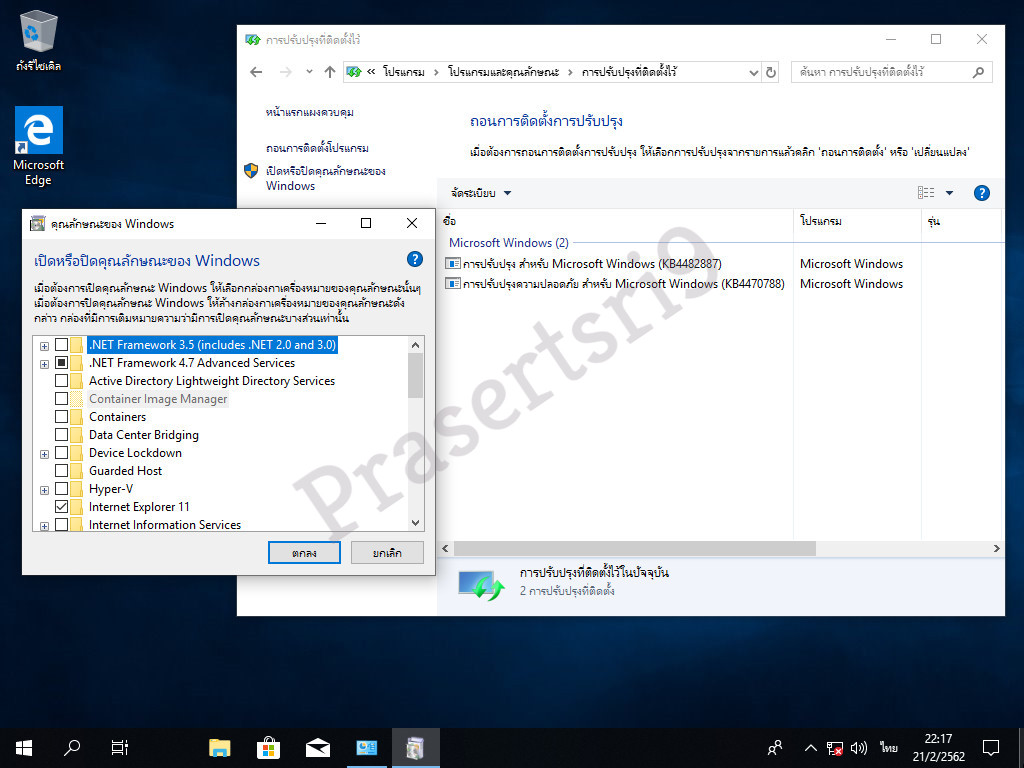The width and height of the screenshot is (1024, 768).
Task: Toggle .NET Framework 4.7 Advanced Services checkbox
Action: (61, 362)
